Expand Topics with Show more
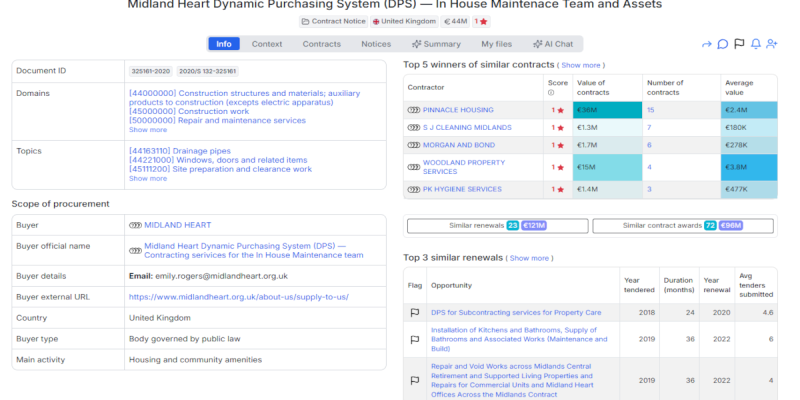The height and width of the screenshot is (400, 800). click(148, 179)
